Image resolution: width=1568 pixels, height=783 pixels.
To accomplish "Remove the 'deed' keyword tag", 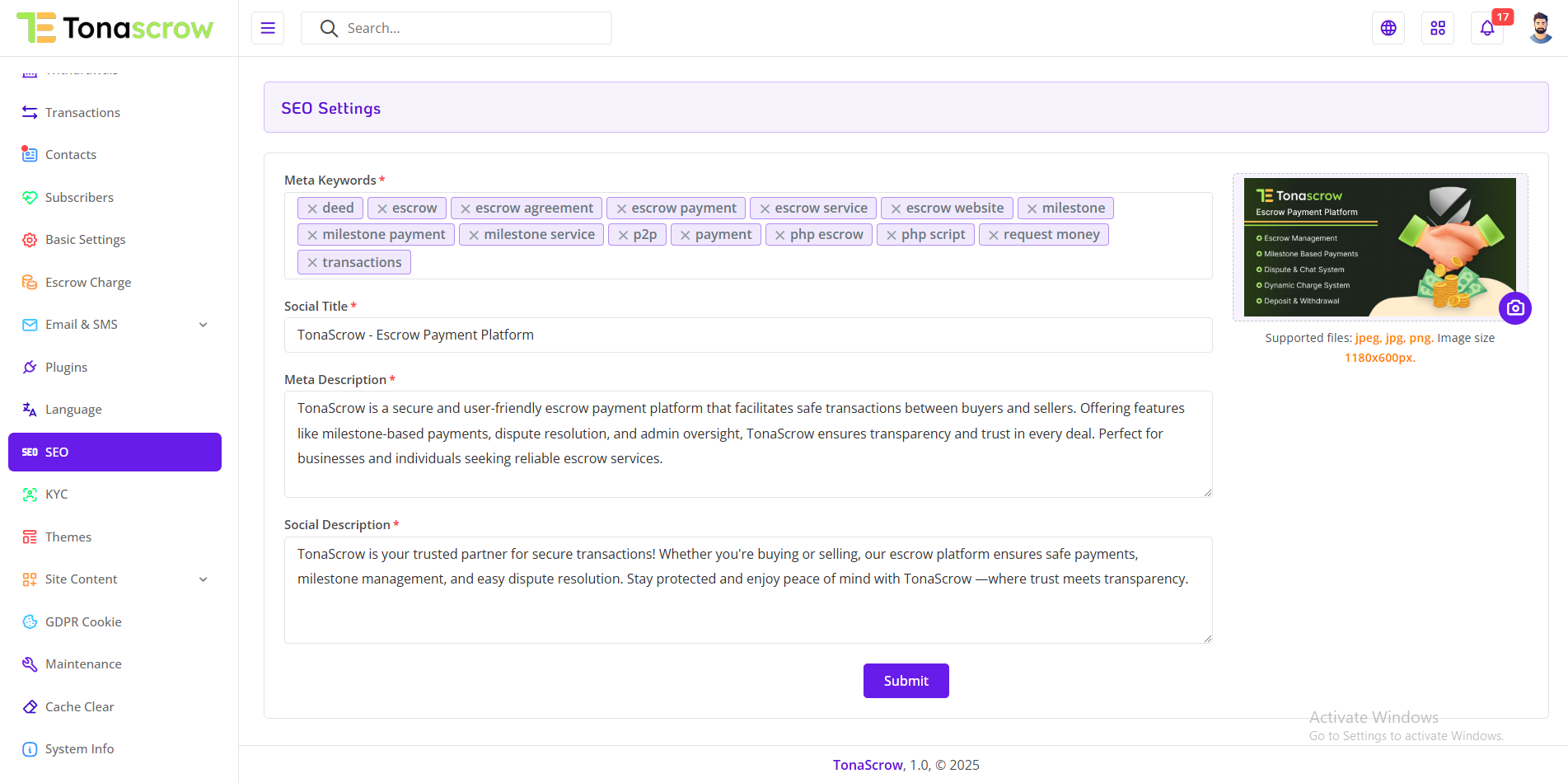I will click(x=312, y=209).
